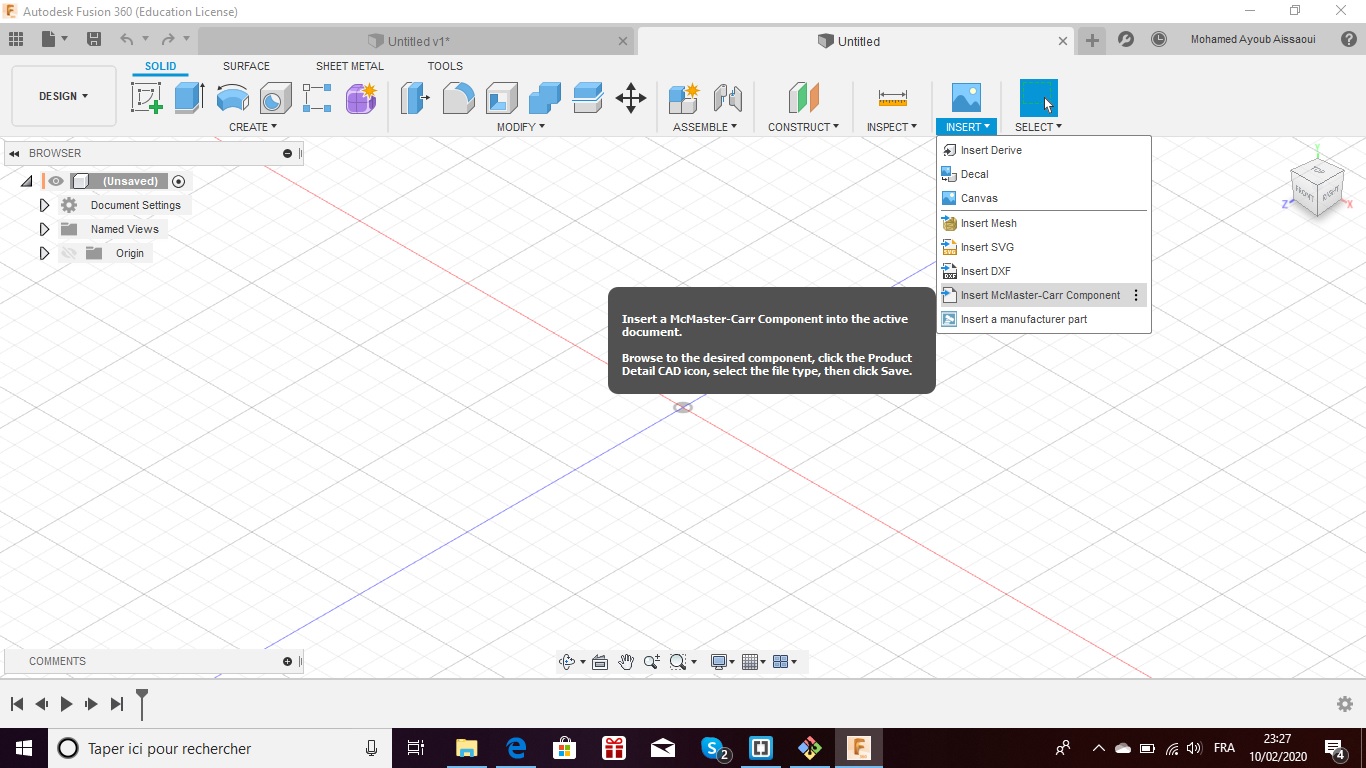This screenshot has width=1366, height=768.
Task: Expand the Origin tree node
Action: click(44, 253)
